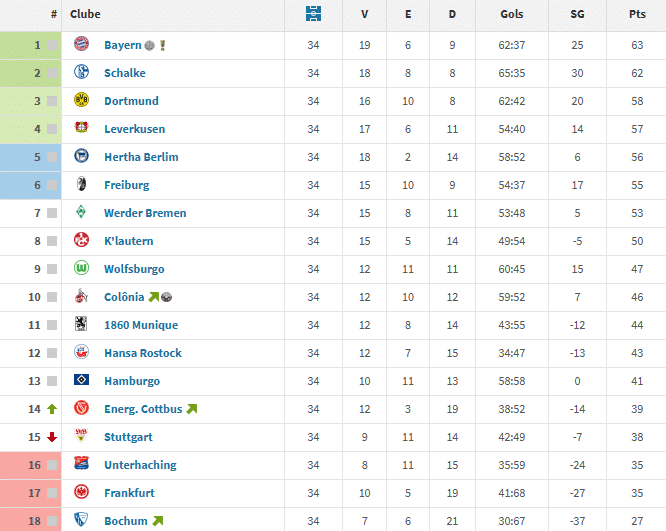Click the gray square beside position 1

click(52, 45)
